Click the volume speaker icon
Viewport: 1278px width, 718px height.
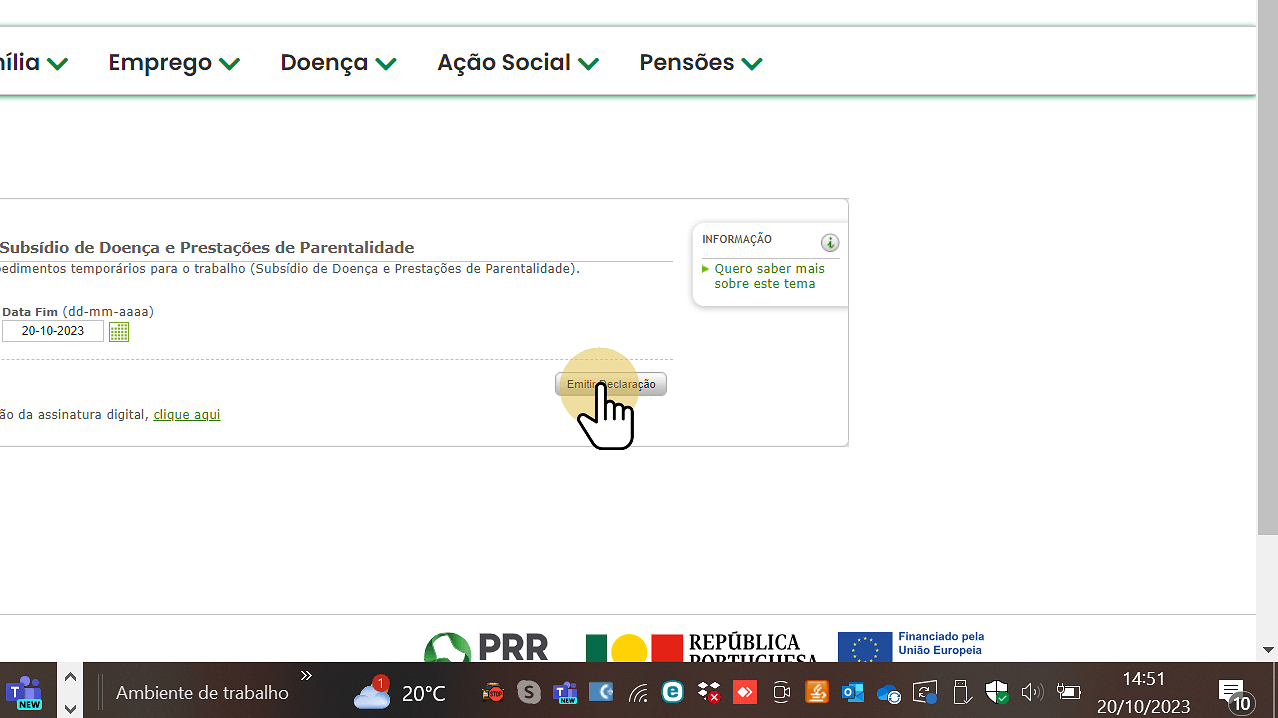(1032, 692)
